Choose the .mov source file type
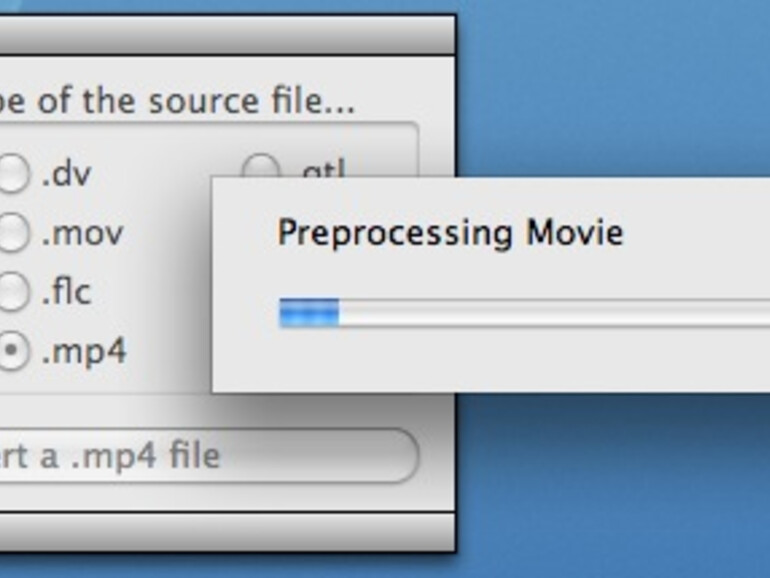The image size is (770, 578). click(x=13, y=234)
